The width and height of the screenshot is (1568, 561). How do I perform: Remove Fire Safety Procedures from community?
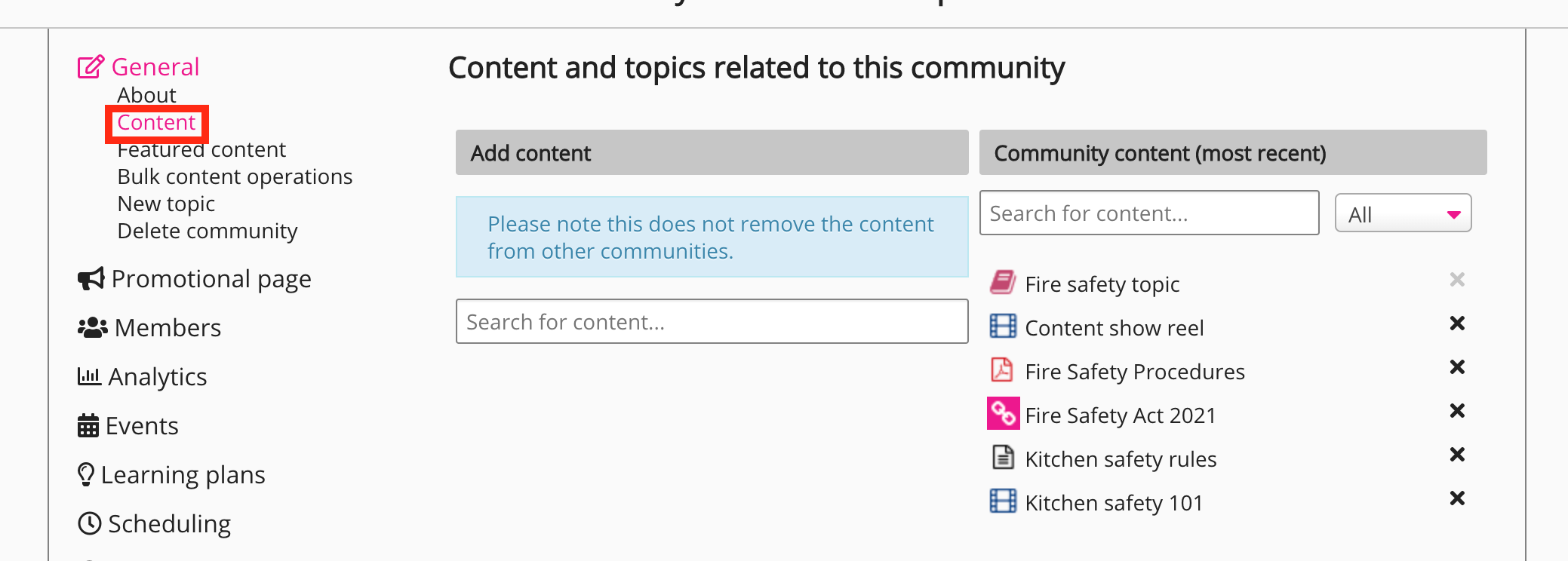pos(1457,367)
